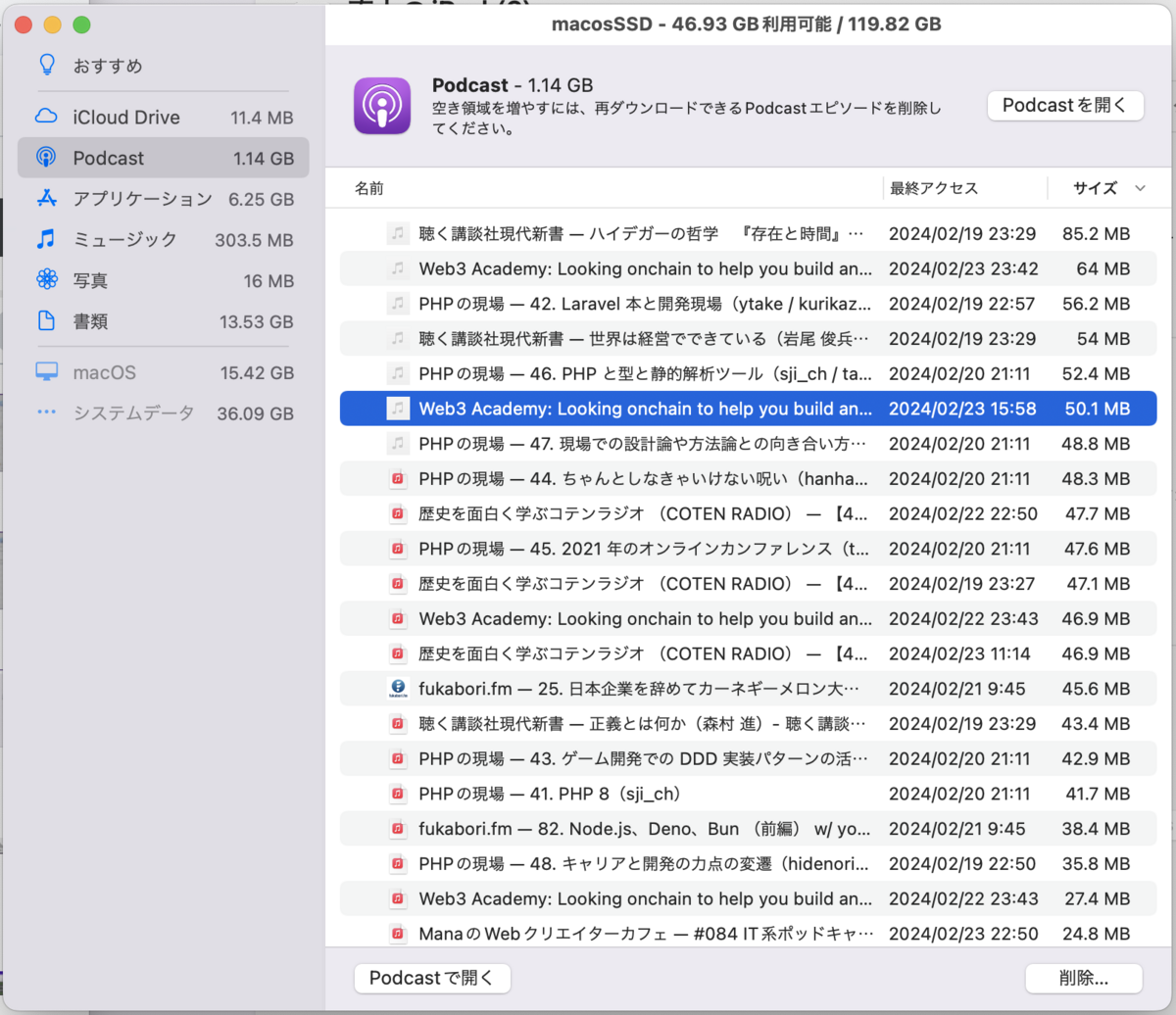
Task: Click the システムデータ dots icon
Action: point(46,413)
